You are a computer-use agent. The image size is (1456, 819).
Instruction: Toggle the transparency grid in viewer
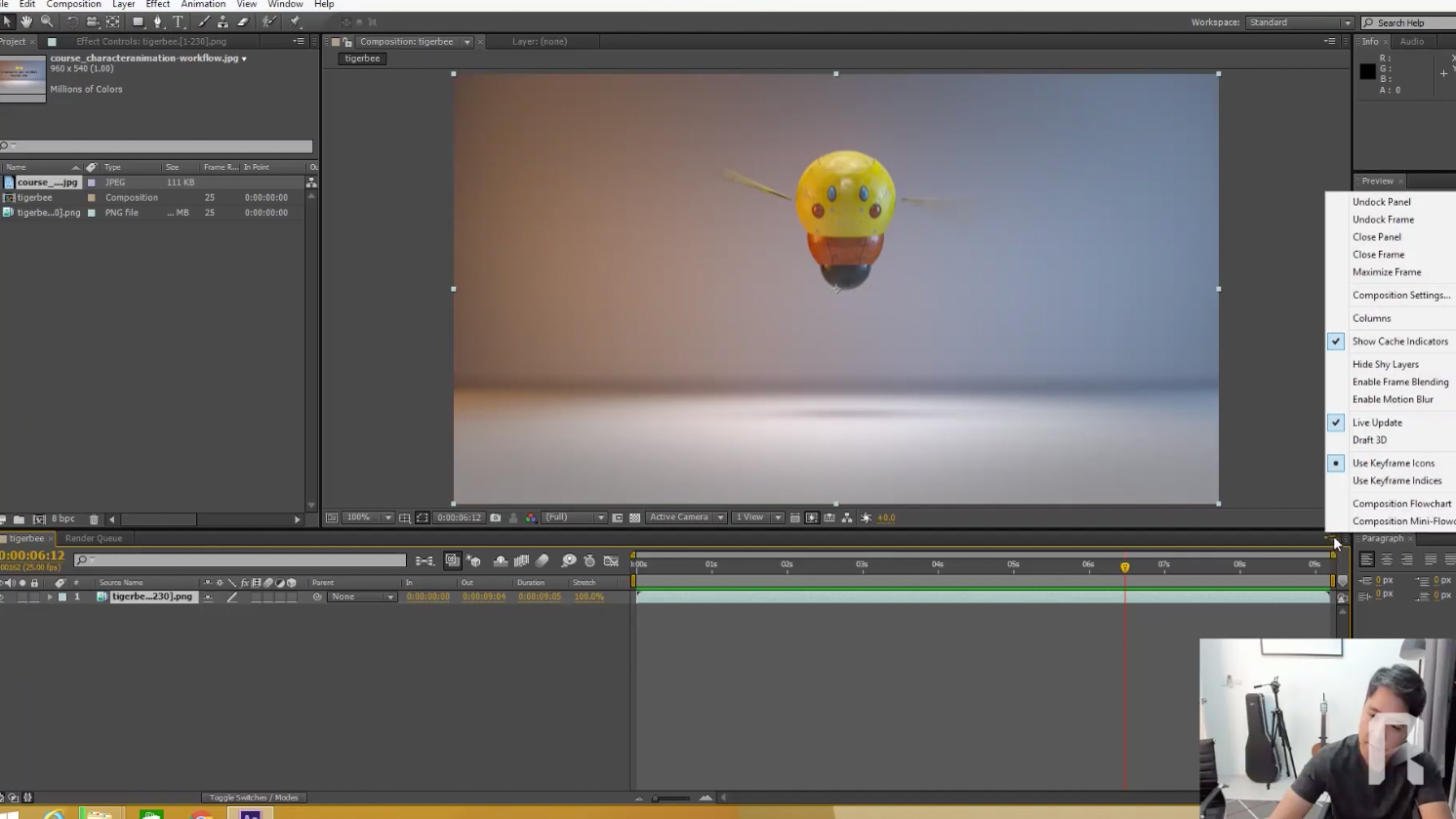pyautogui.click(x=635, y=517)
